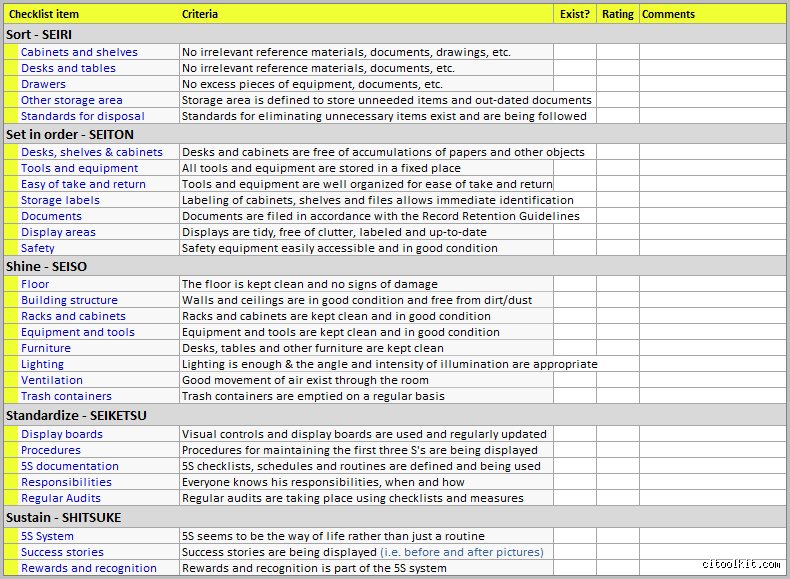Click the 'Safety' checklist item
The width and height of the screenshot is (790, 579).
(37, 248)
